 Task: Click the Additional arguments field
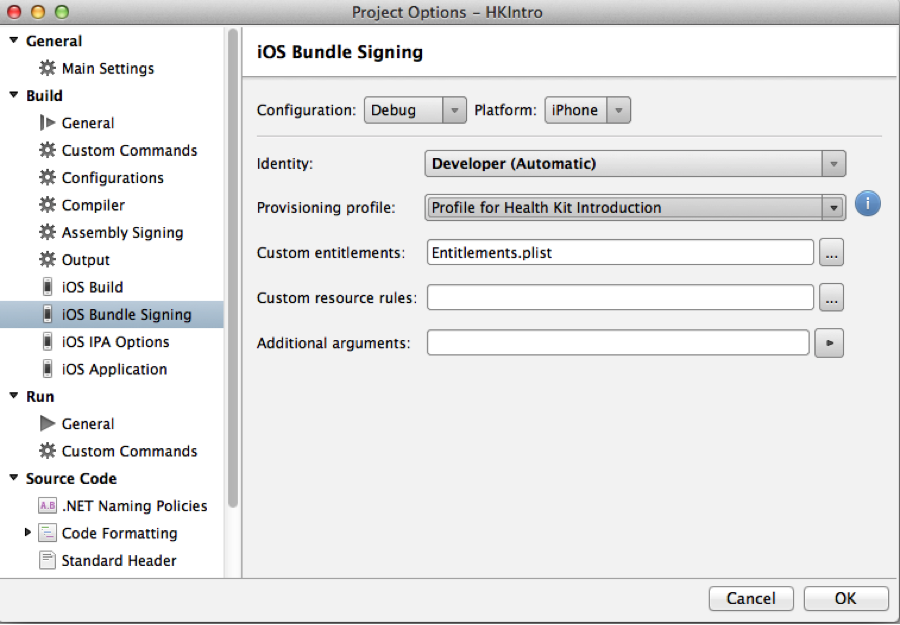618,343
